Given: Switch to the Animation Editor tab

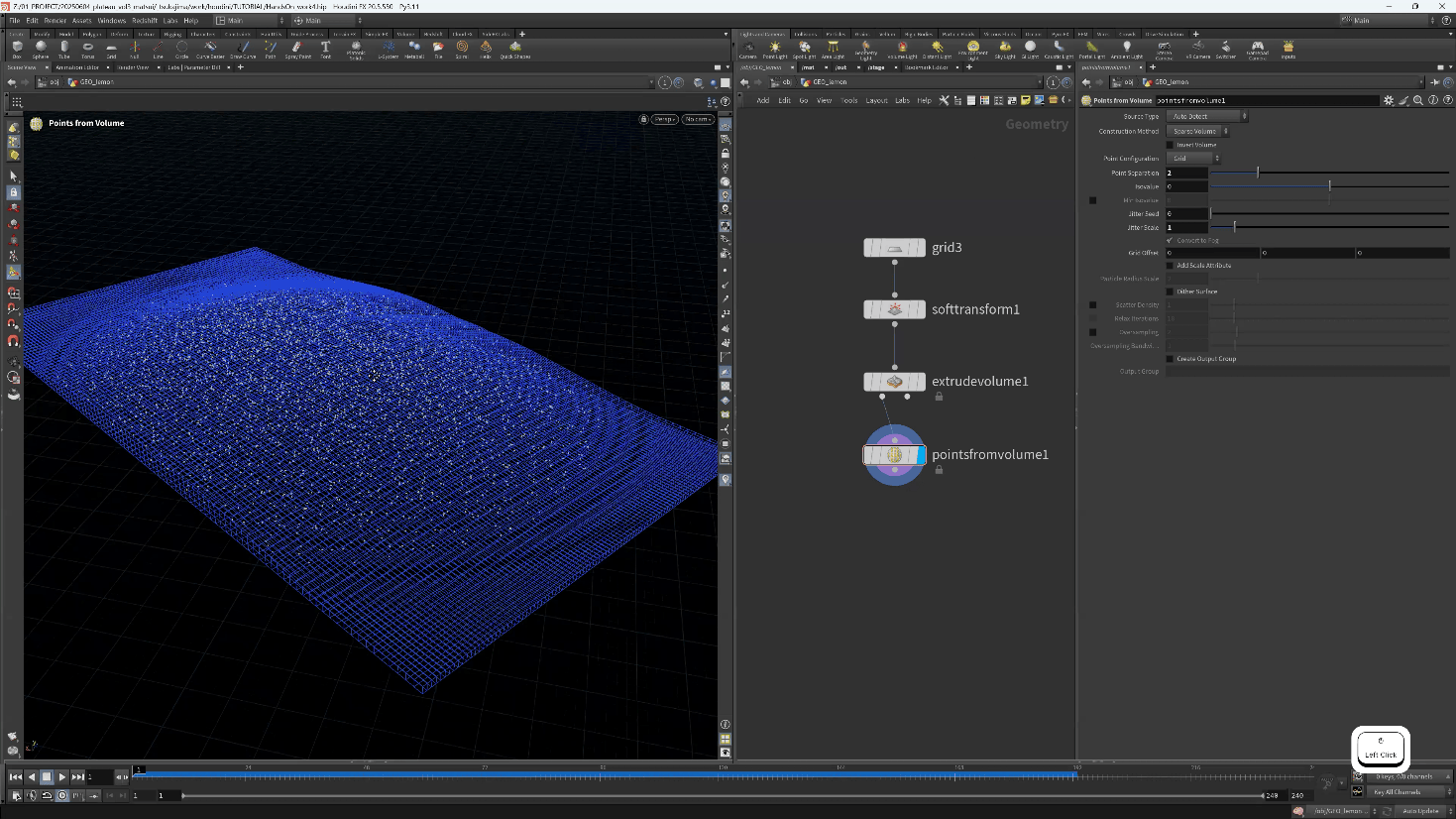Looking at the screenshot, I should [77, 67].
